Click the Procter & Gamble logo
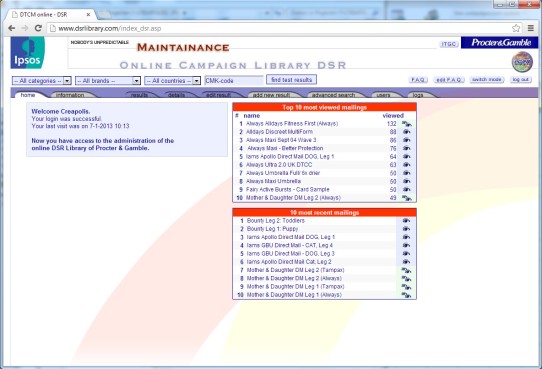This screenshot has height=369, width=542. pos(499,42)
